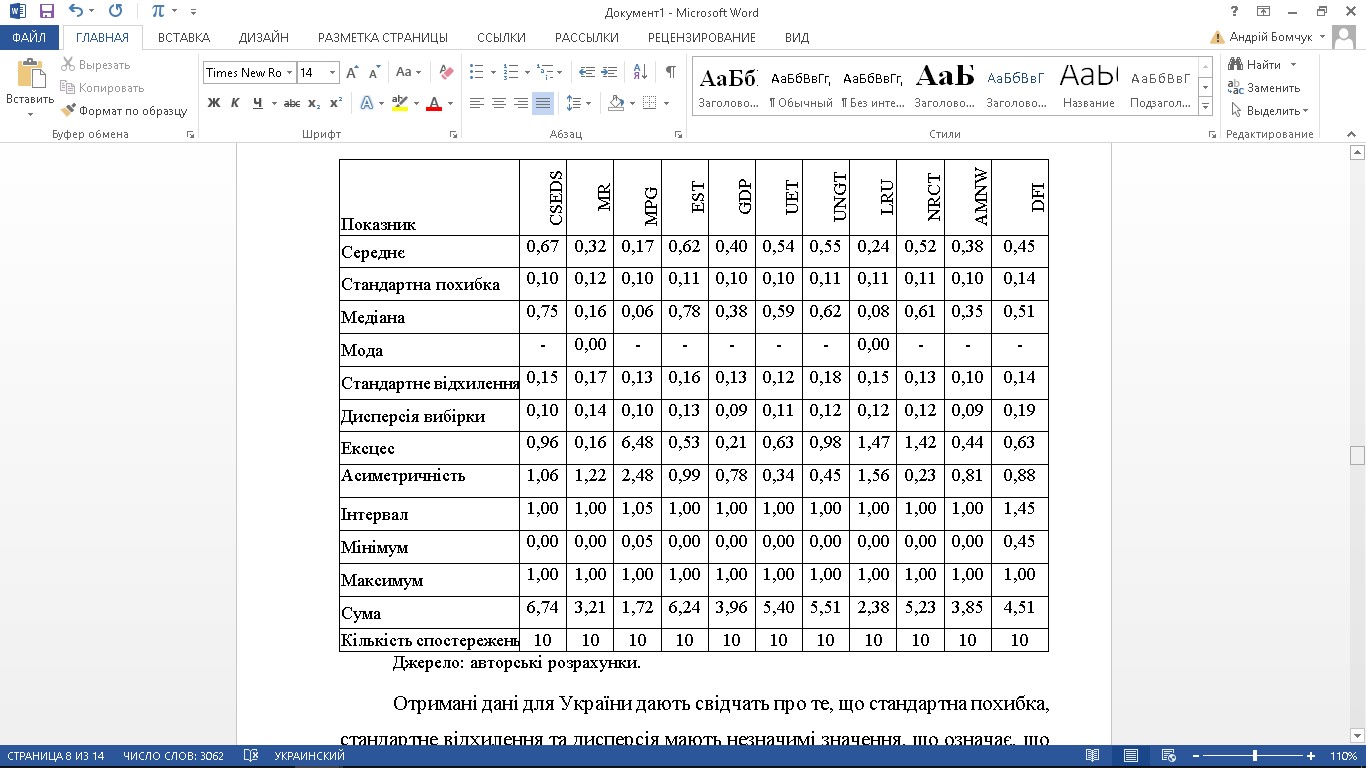The height and width of the screenshot is (768, 1366).
Task: Click the sort A-Z icon
Action: 641,72
